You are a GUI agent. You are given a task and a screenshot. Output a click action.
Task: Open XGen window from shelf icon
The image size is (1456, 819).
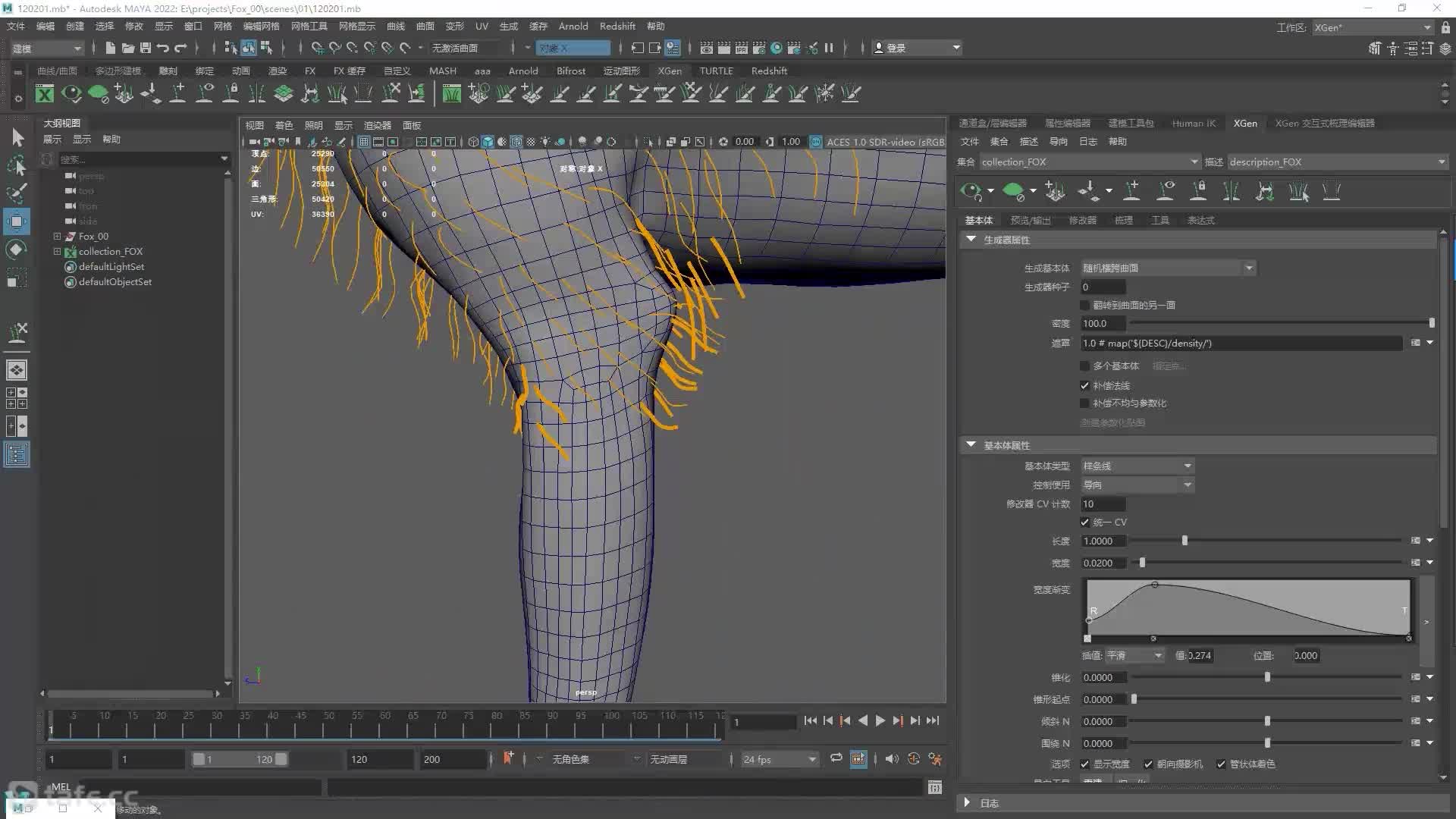click(x=45, y=93)
